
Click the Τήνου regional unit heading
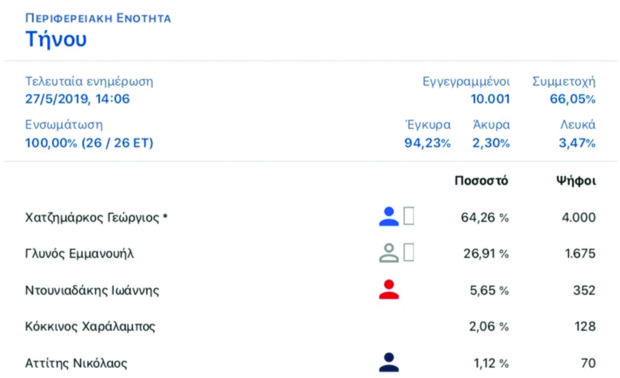[x=56, y=39]
